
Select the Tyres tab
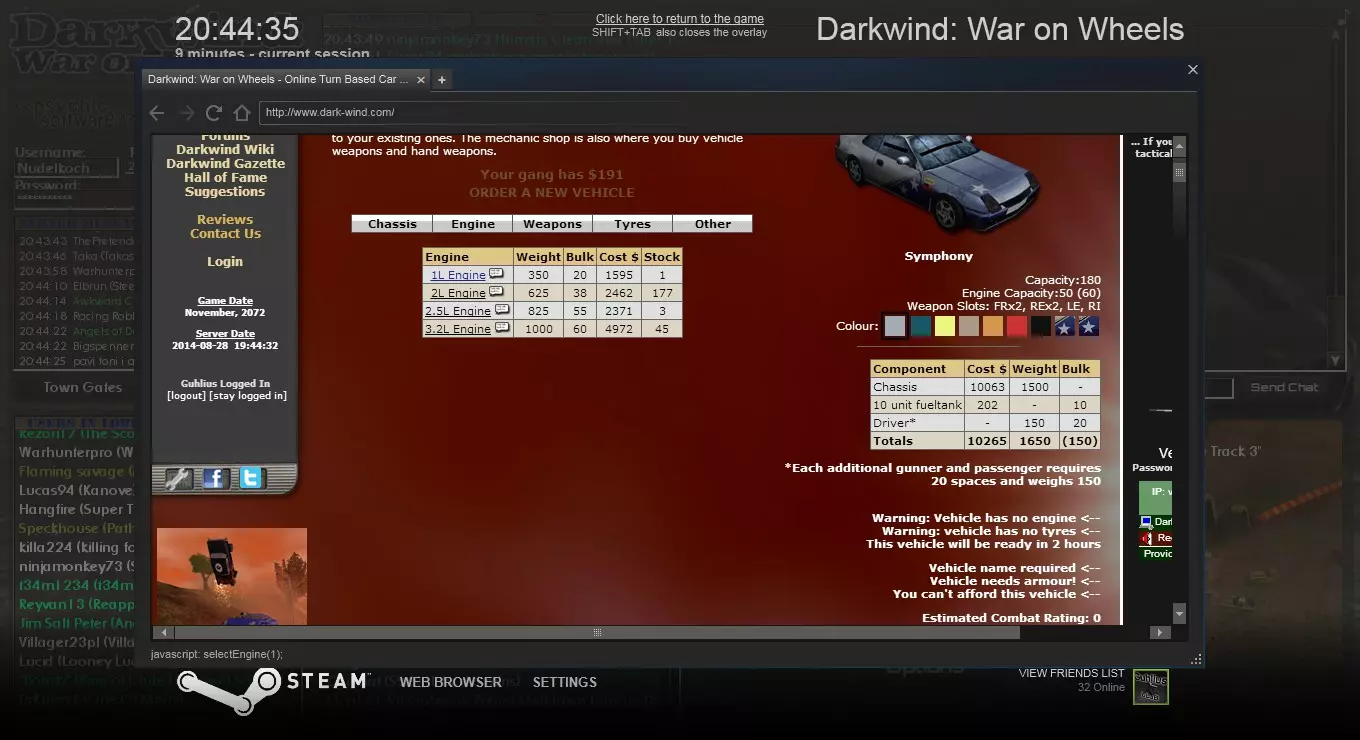click(632, 224)
